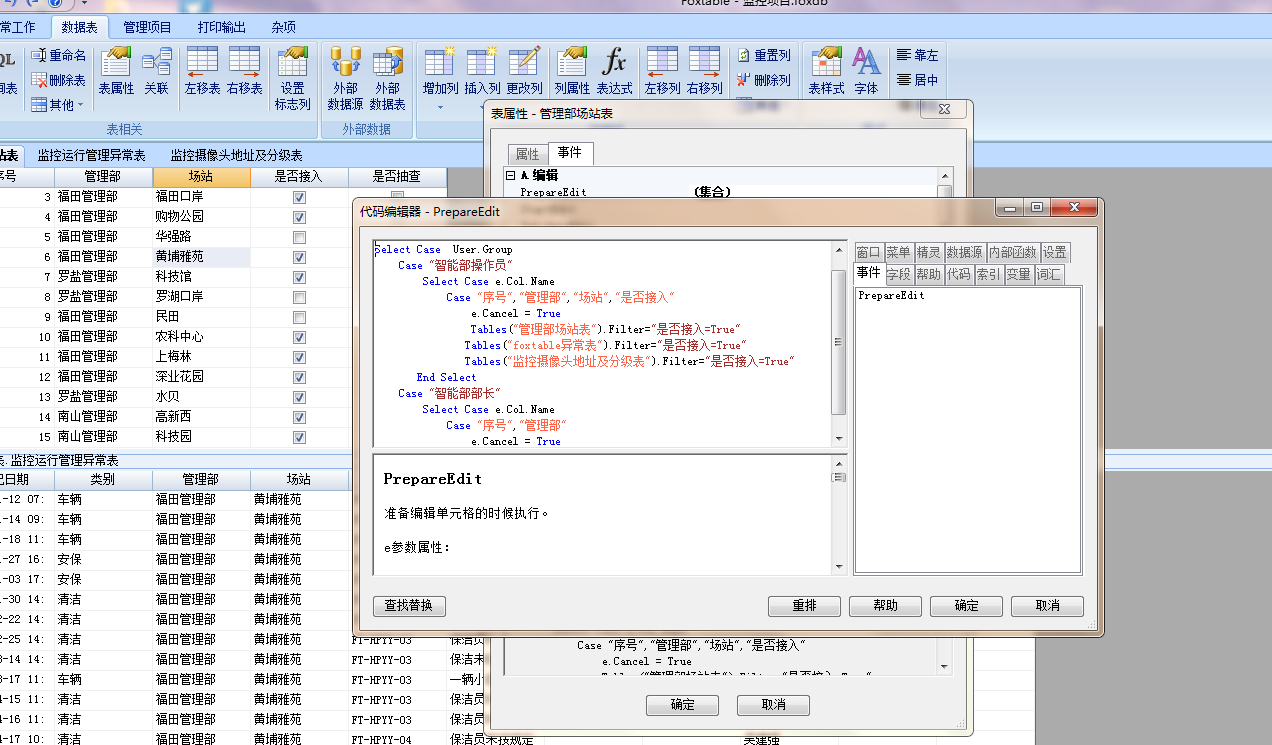1272x745 pixels.
Task: Click 确定 in the code editor
Action: 966,606
